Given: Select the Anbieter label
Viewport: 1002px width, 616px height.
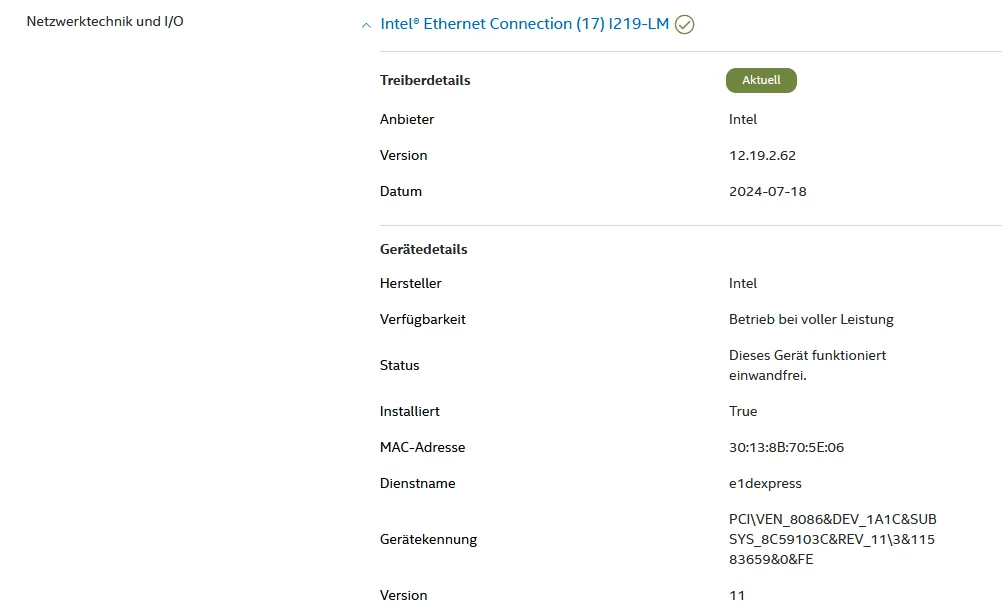Looking at the screenshot, I should [x=407, y=119].
